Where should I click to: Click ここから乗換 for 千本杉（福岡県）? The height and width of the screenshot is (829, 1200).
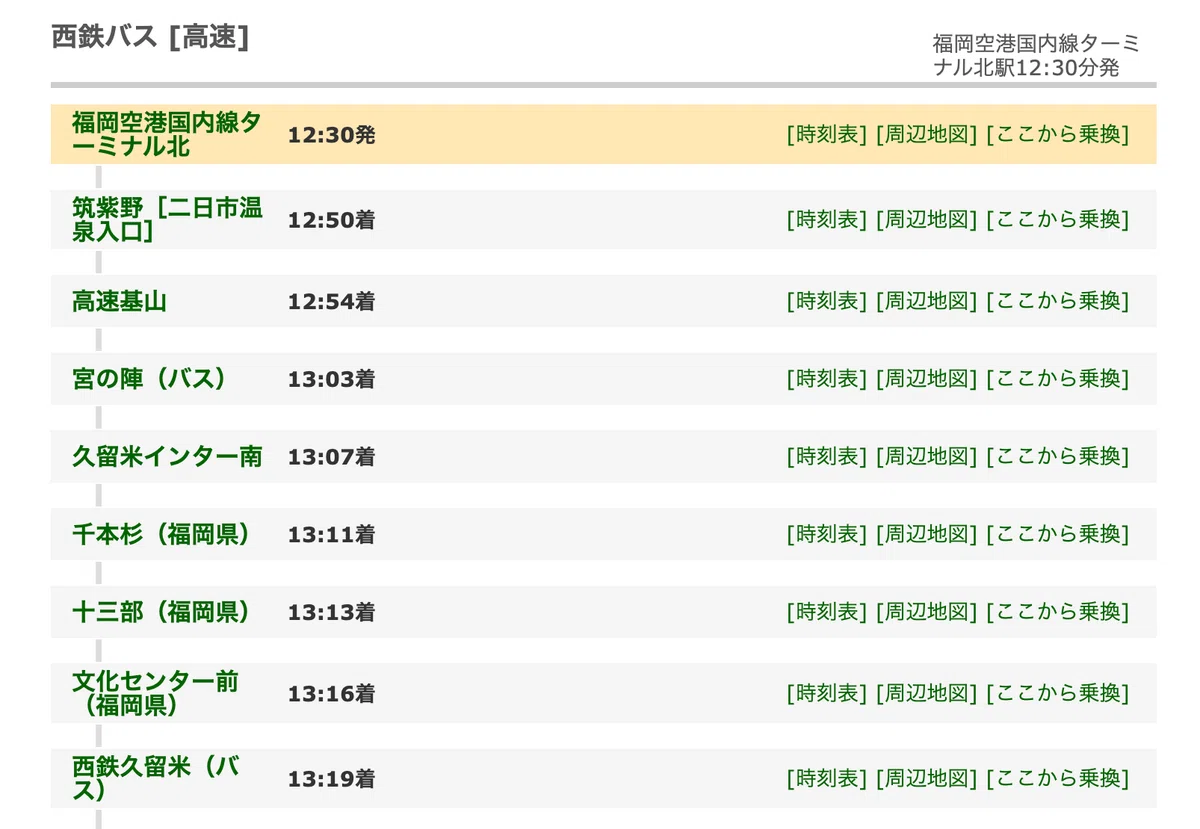(x=1057, y=534)
